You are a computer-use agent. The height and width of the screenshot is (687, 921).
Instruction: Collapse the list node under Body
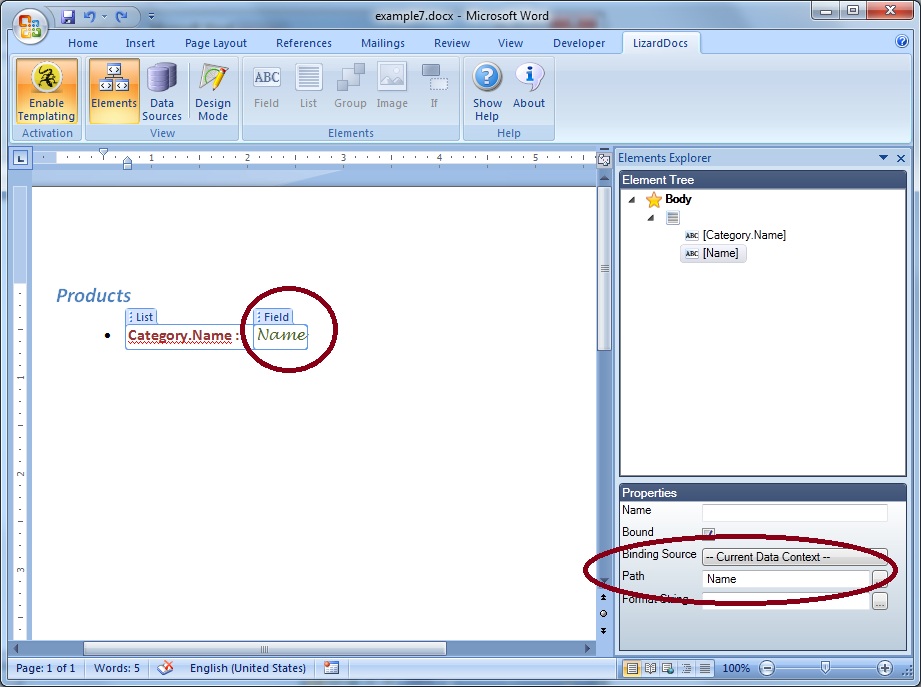tap(651, 218)
